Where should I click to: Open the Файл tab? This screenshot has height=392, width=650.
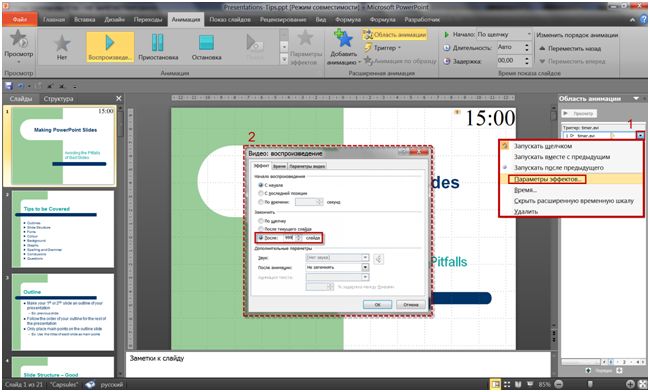pyautogui.click(x=19, y=19)
